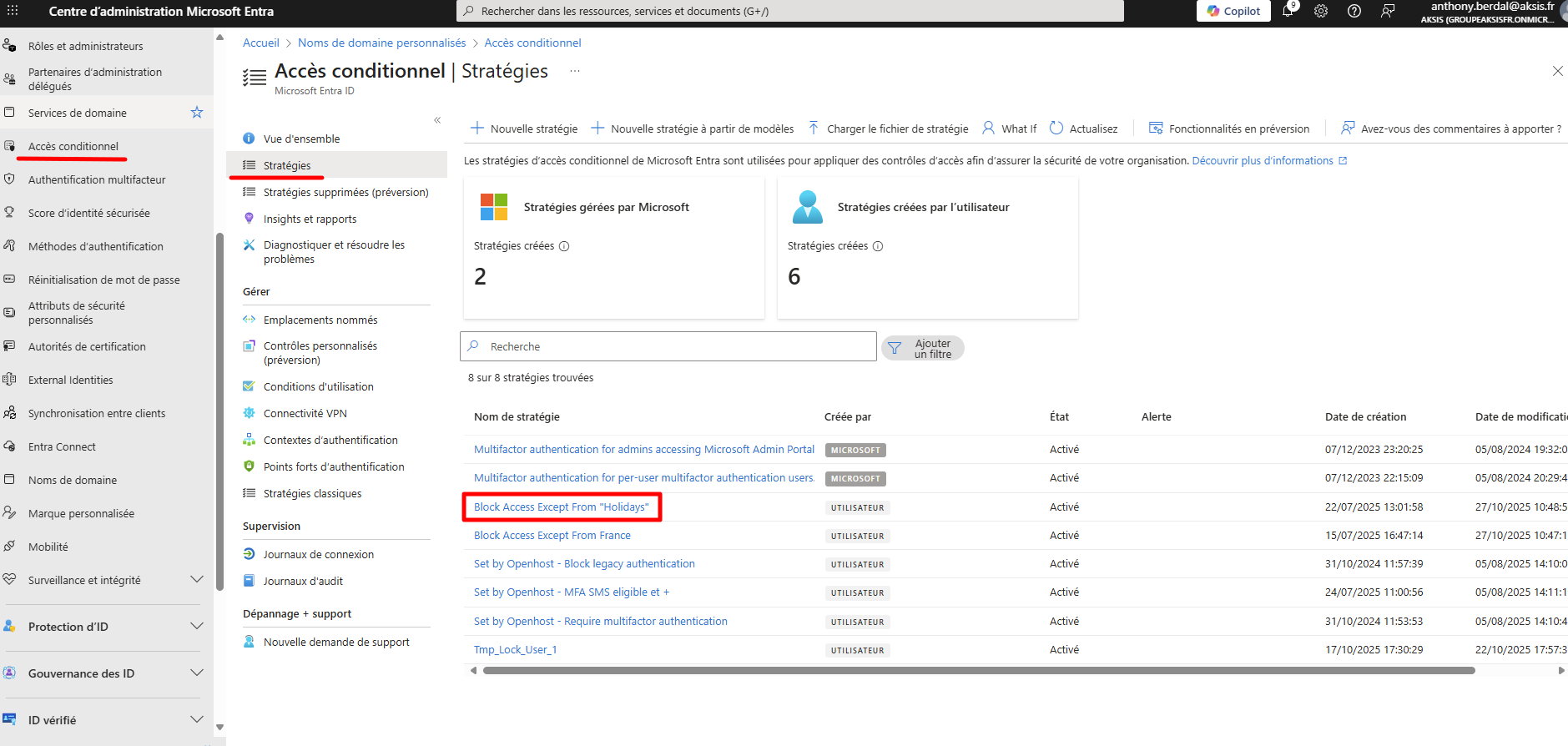Click the Actualisez refresh icon
The width and height of the screenshot is (1568, 746).
click(1056, 129)
